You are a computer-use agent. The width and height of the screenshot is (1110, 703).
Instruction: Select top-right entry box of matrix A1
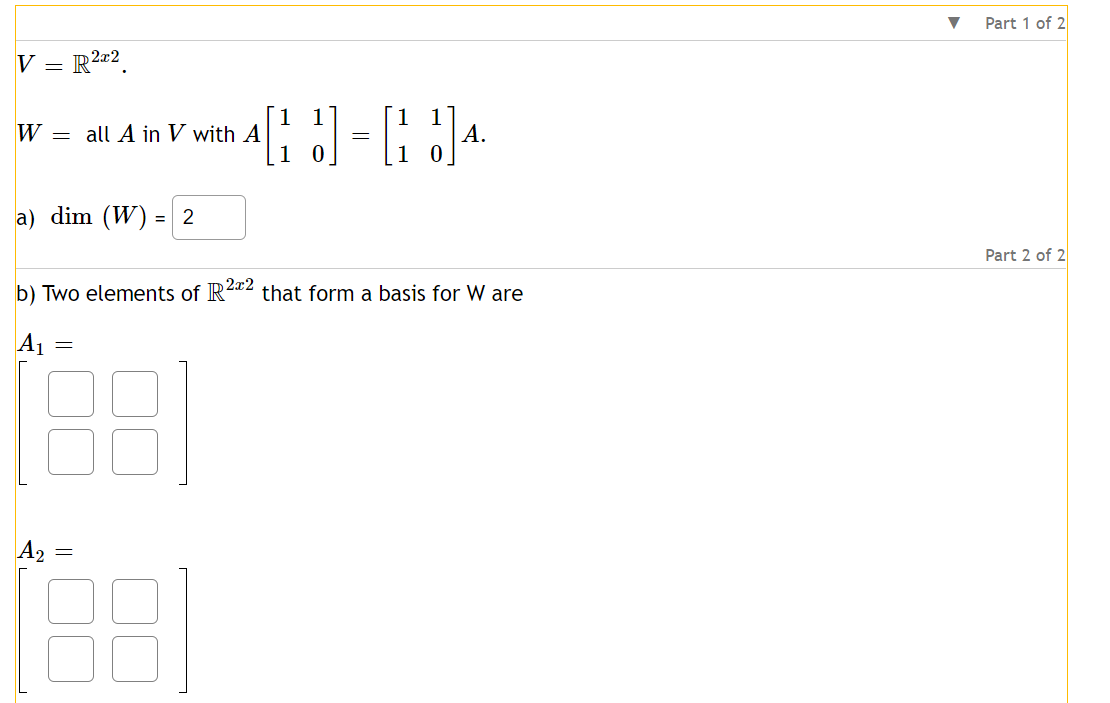(x=135, y=393)
